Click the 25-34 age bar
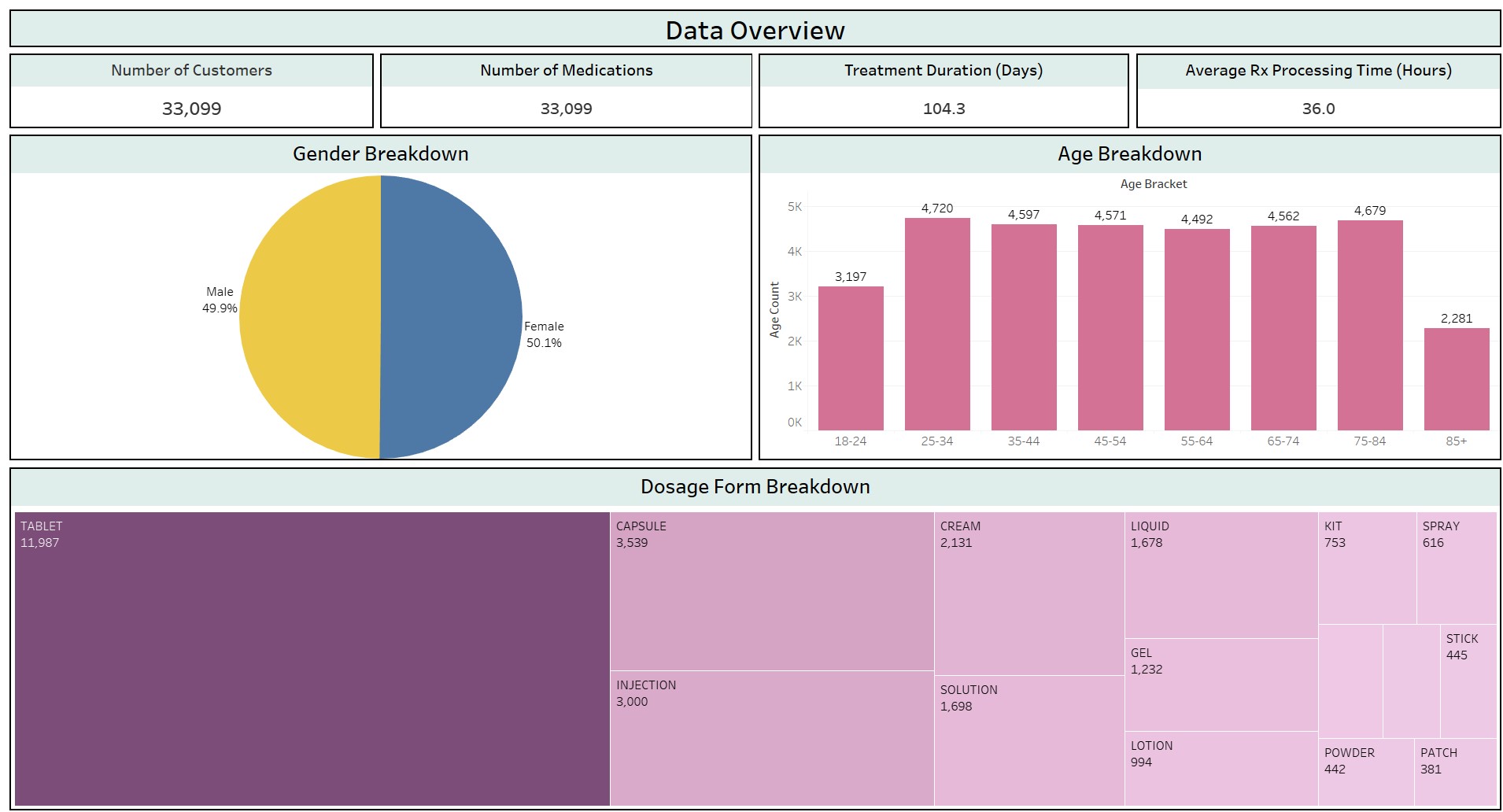The height and width of the screenshot is (812, 1503). tap(937, 324)
